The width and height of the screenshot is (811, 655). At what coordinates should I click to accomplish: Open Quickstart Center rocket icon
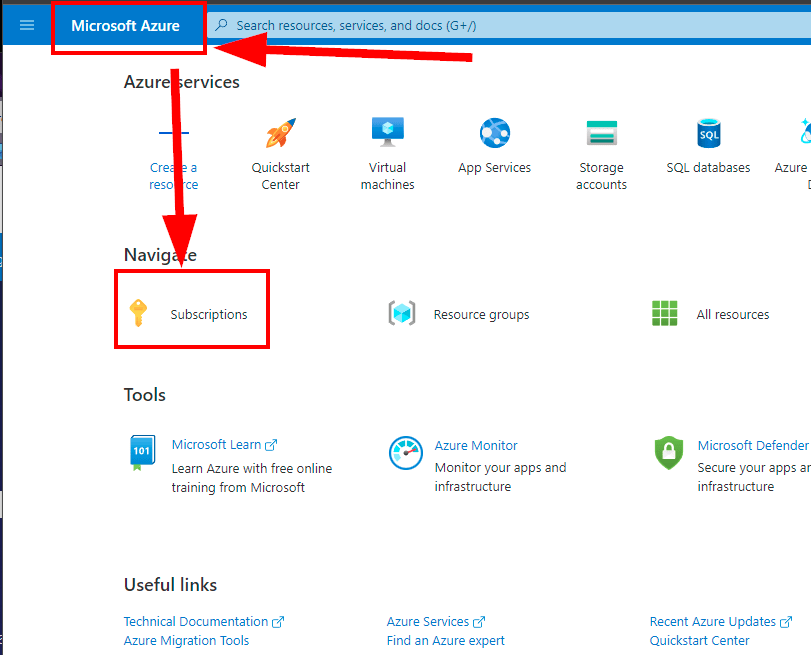pyautogui.click(x=280, y=133)
